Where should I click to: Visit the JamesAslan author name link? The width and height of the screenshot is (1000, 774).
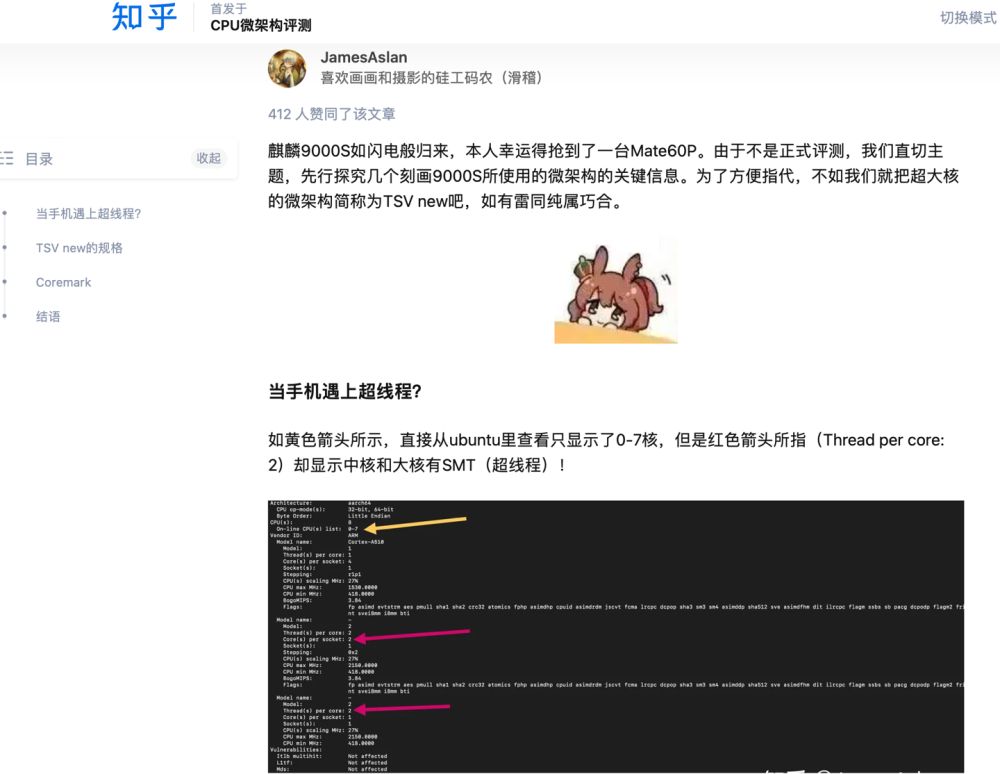pos(363,58)
